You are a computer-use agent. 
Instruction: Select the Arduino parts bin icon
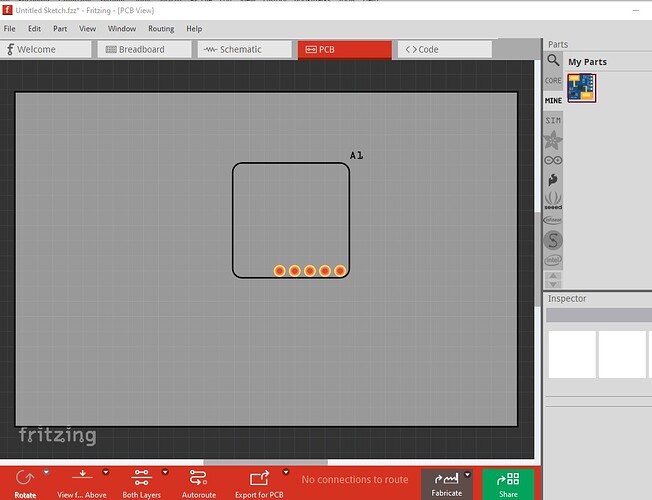(553, 160)
